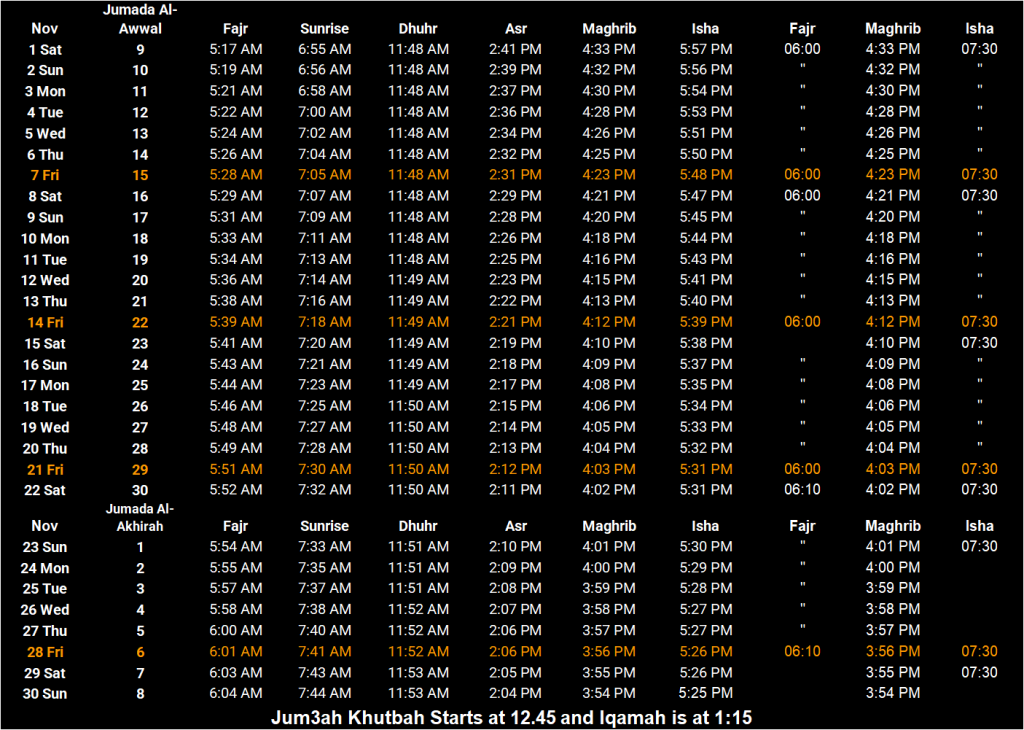Select the highlighted 28 Fri date label

45,651
